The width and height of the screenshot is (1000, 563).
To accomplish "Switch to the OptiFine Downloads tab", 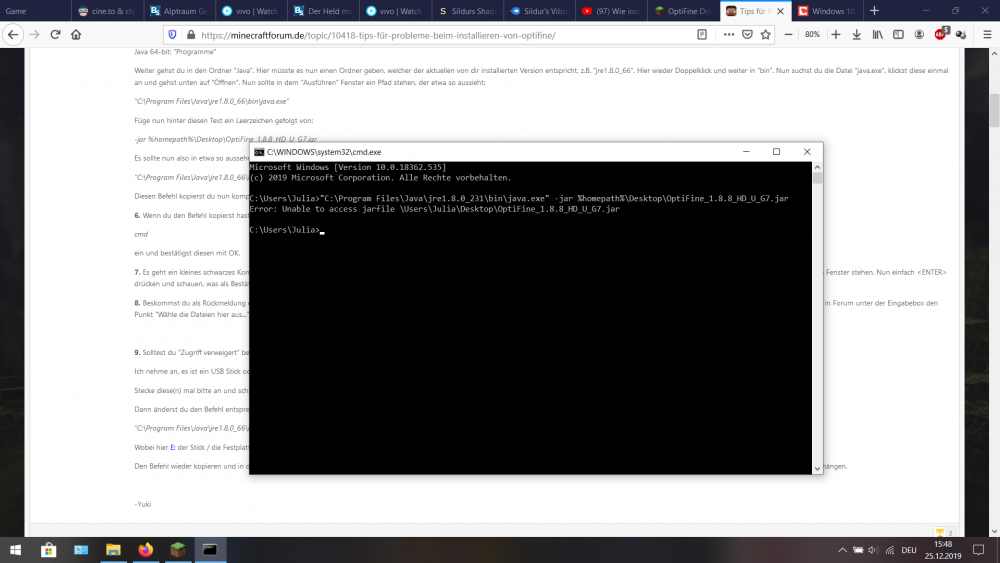I will [683, 11].
